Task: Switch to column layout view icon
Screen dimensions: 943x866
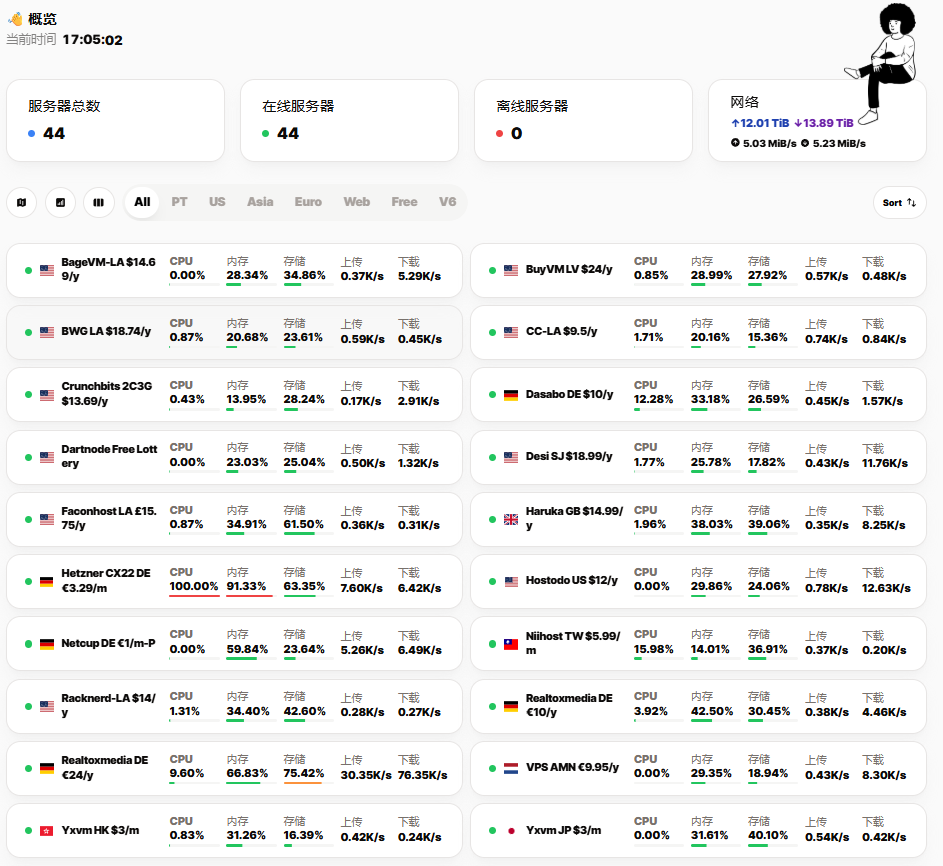Action: [x=98, y=202]
